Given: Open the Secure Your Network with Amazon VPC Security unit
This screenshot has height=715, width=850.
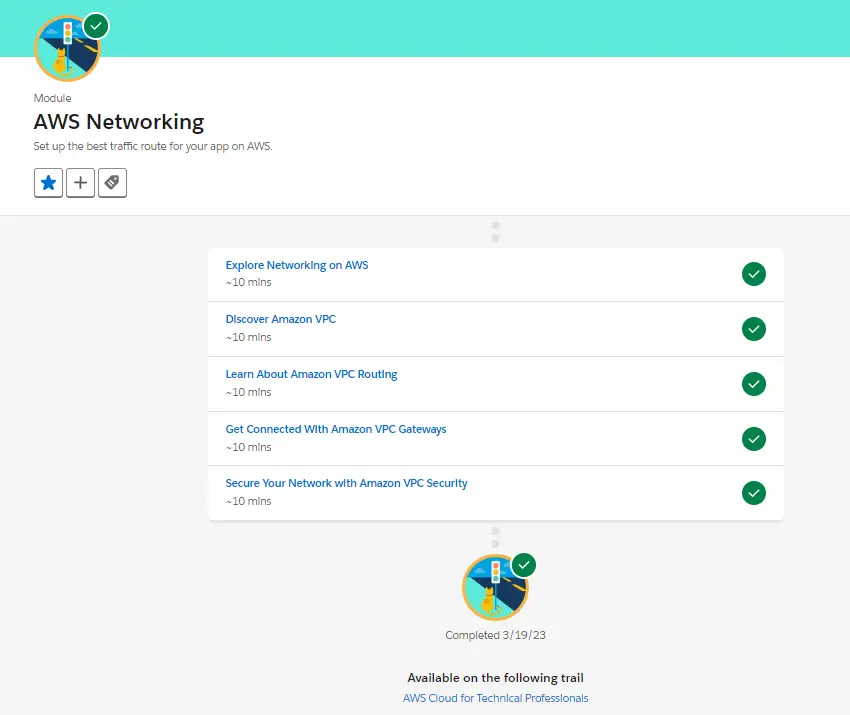Looking at the screenshot, I should point(346,483).
